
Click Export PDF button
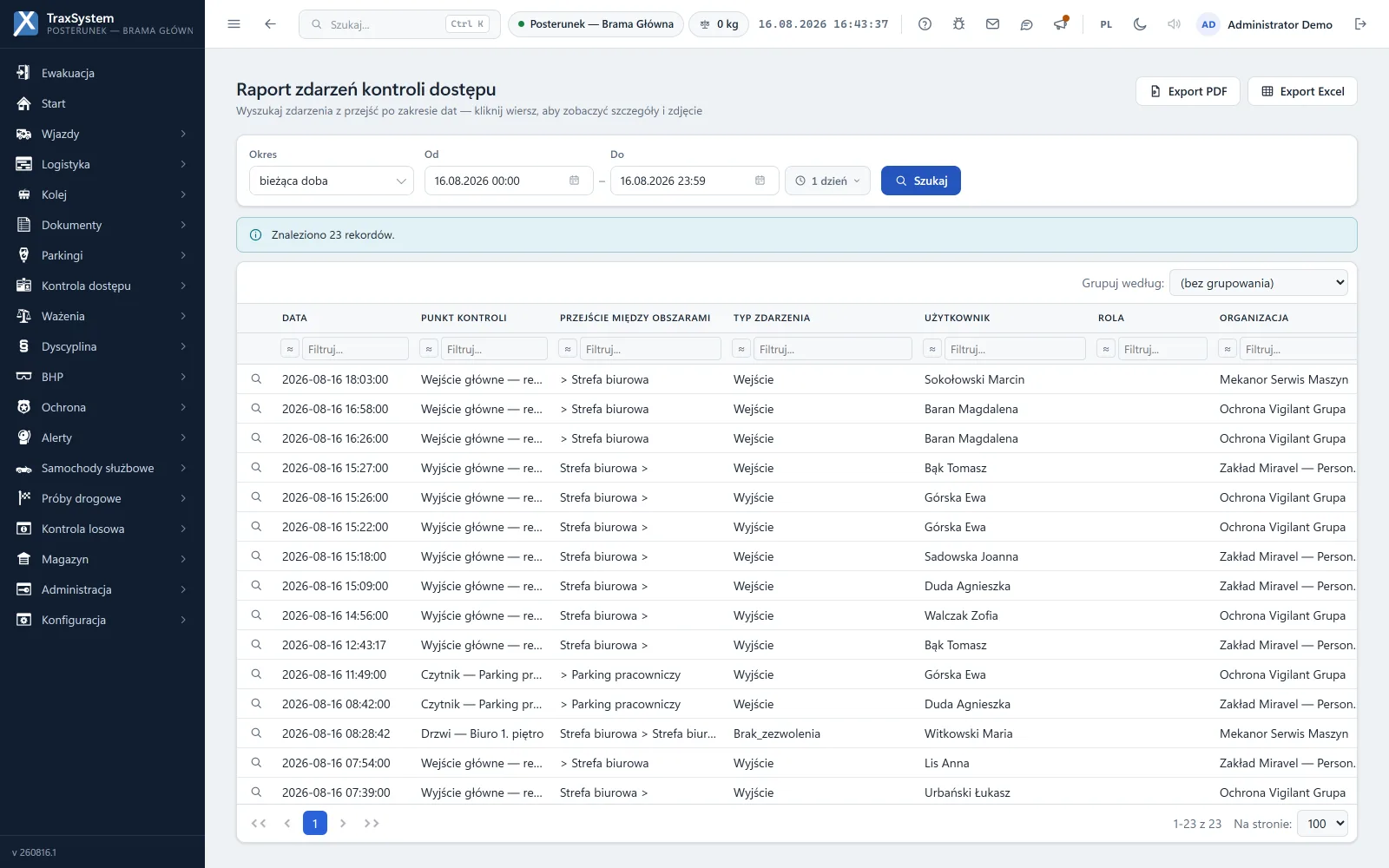point(1188,91)
